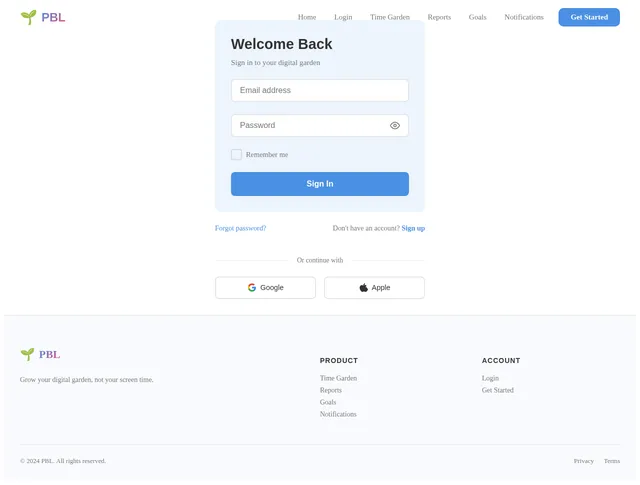Image resolution: width=640 pixels, height=485 pixels.
Task: Open Login in the top navigation
Action: click(x=343, y=17)
